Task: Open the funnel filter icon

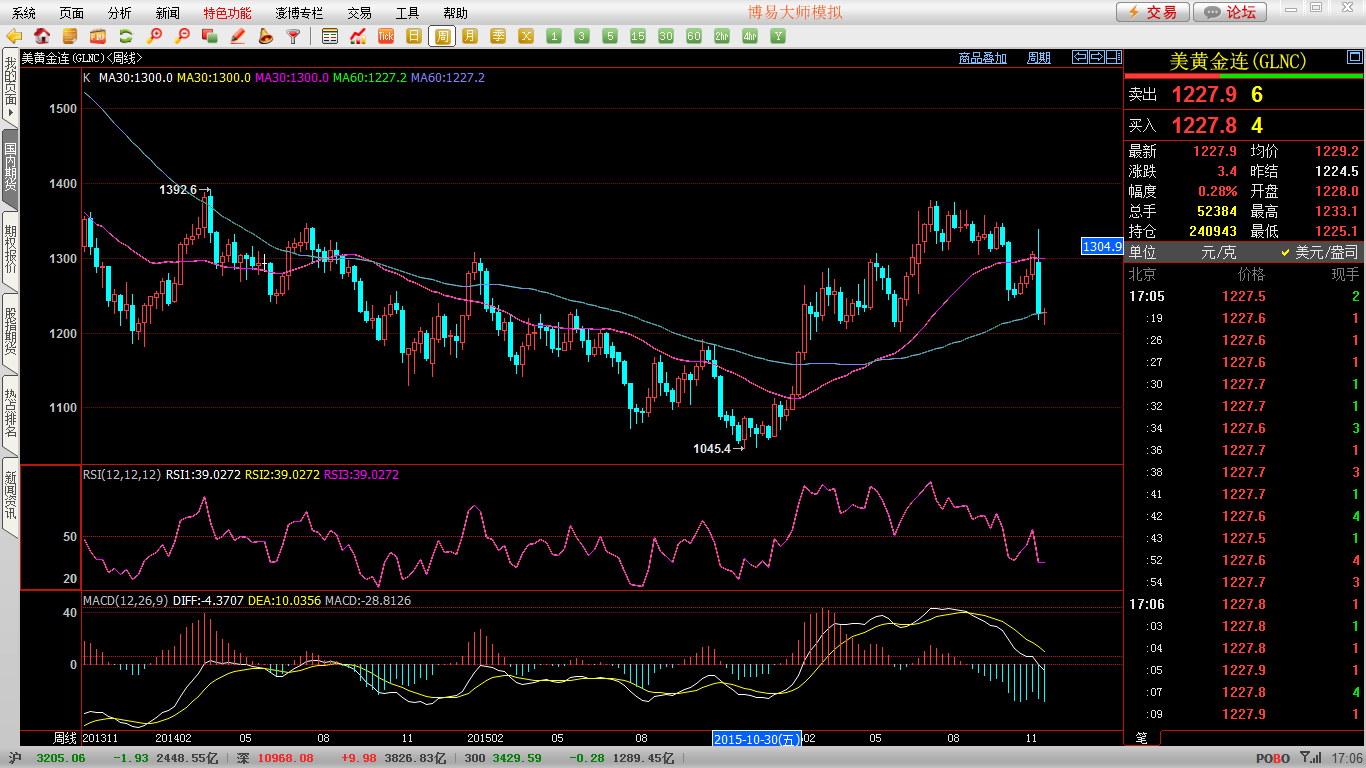Action: pos(293,36)
